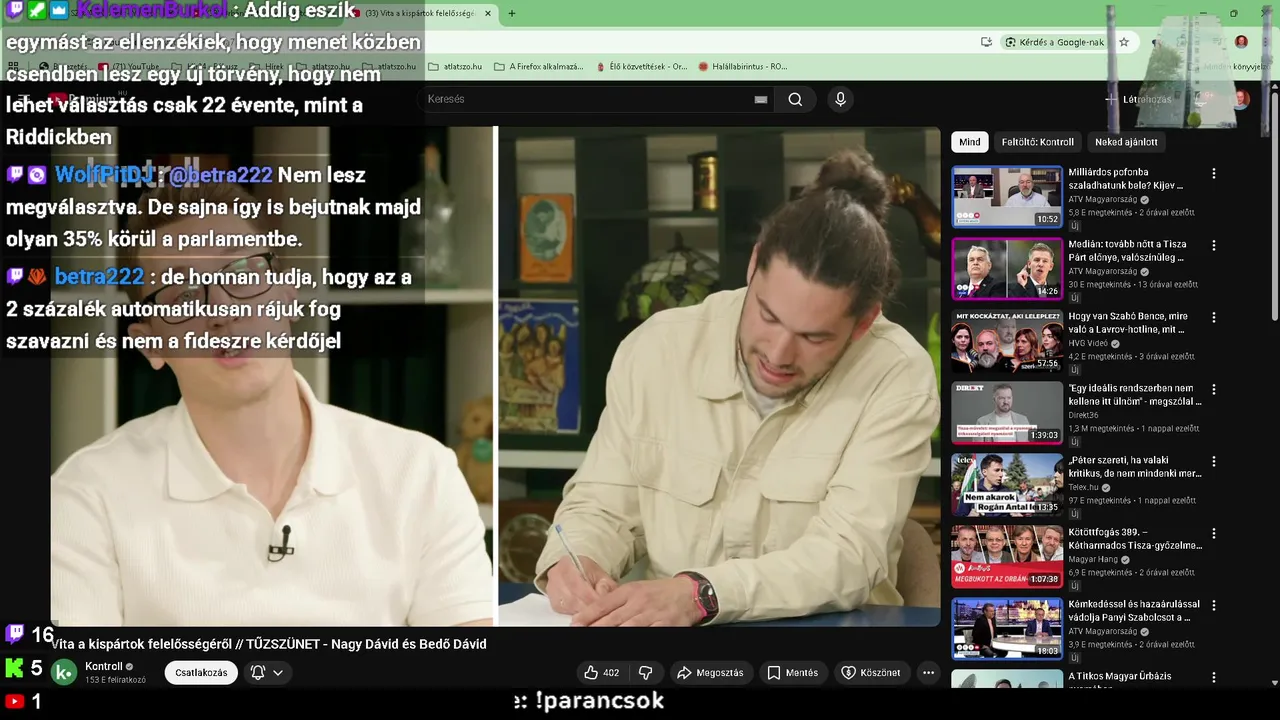This screenshot has width=1280, height=720.
Task: Open 'Medián: tovább nőtt a Tisza' thumbnail
Action: click(x=1007, y=269)
